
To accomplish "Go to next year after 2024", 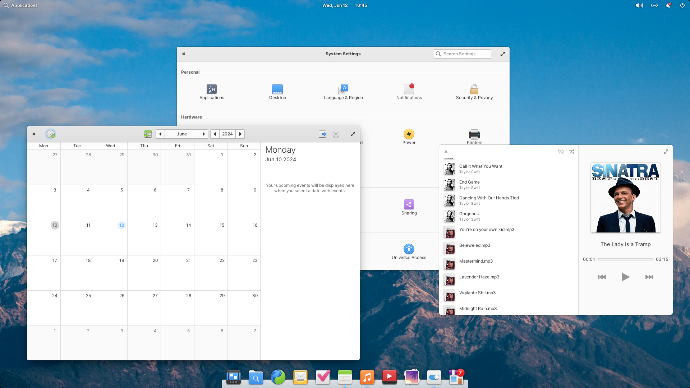I will tap(240, 134).
